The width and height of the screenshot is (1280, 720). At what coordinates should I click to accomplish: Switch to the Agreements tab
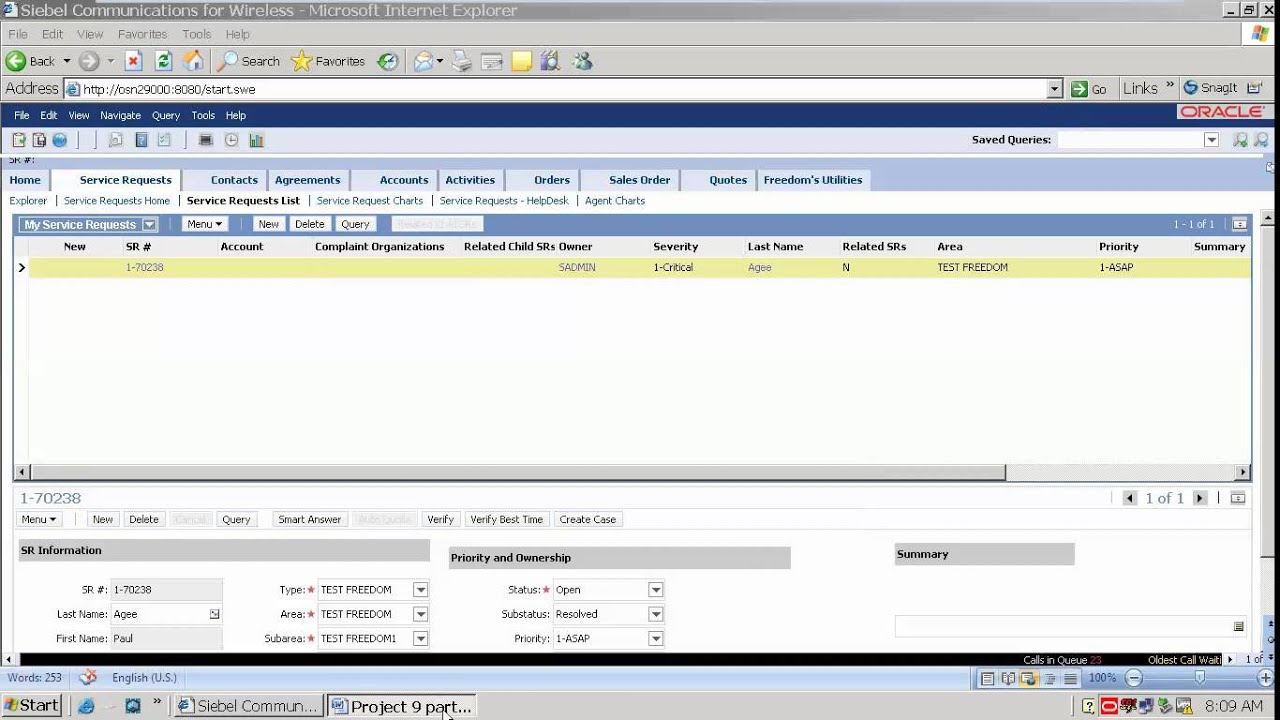point(308,180)
